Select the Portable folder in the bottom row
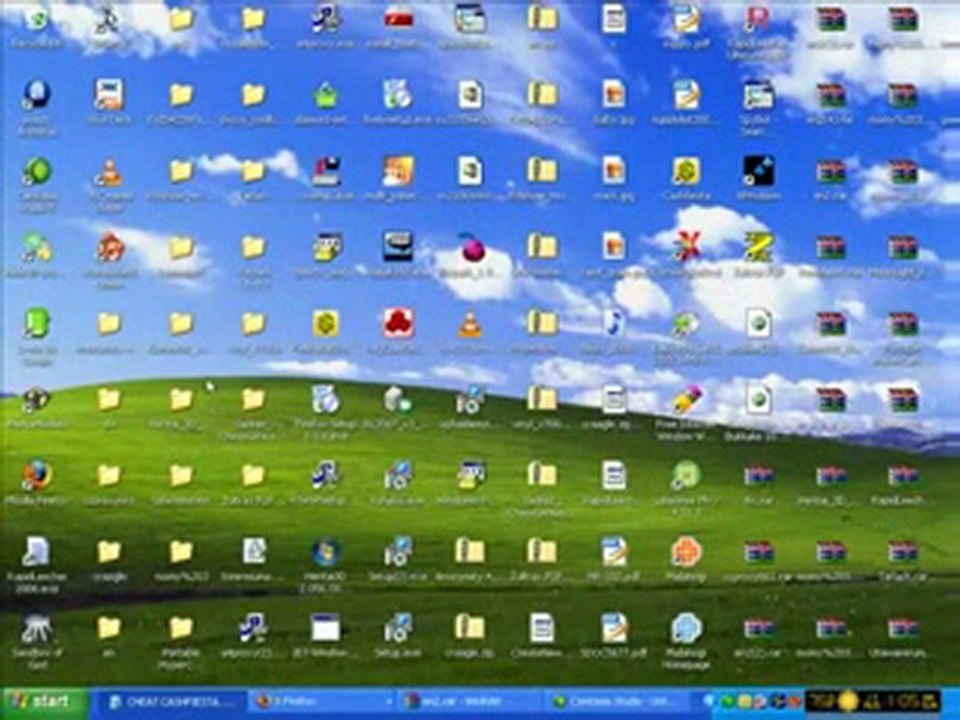The height and width of the screenshot is (720, 960). 181,628
